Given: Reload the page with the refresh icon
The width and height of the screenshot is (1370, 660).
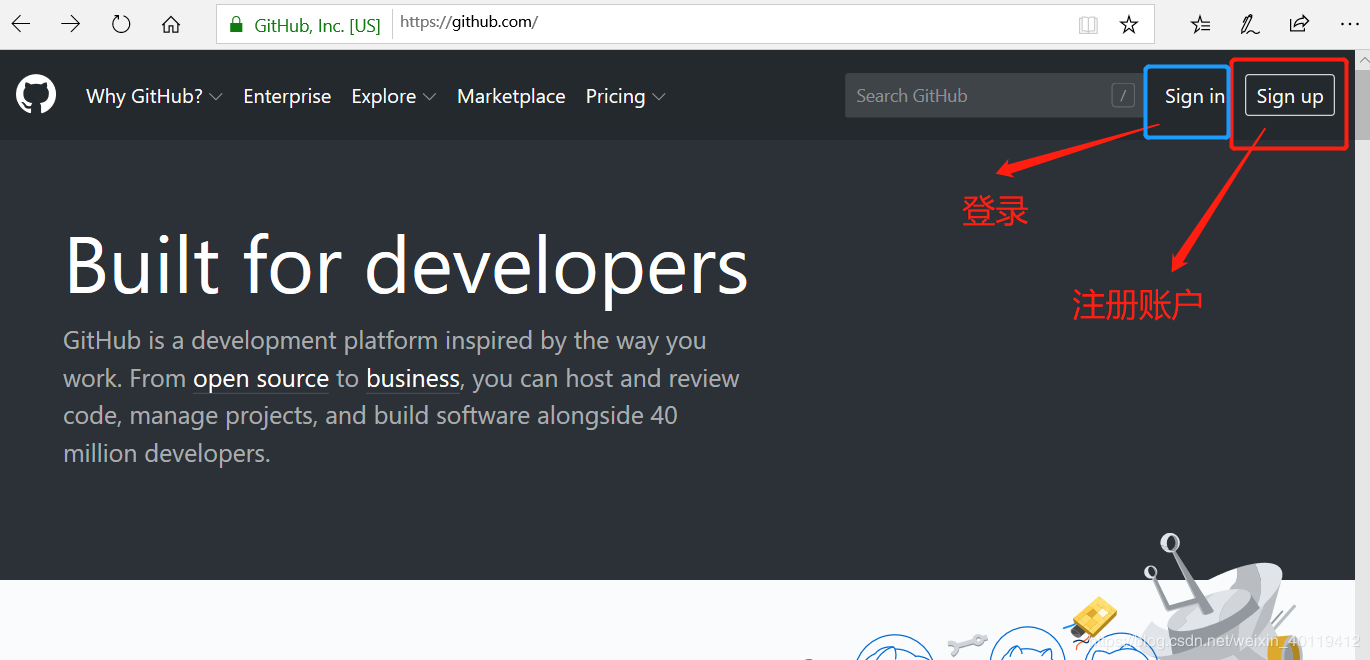Looking at the screenshot, I should 121,24.
